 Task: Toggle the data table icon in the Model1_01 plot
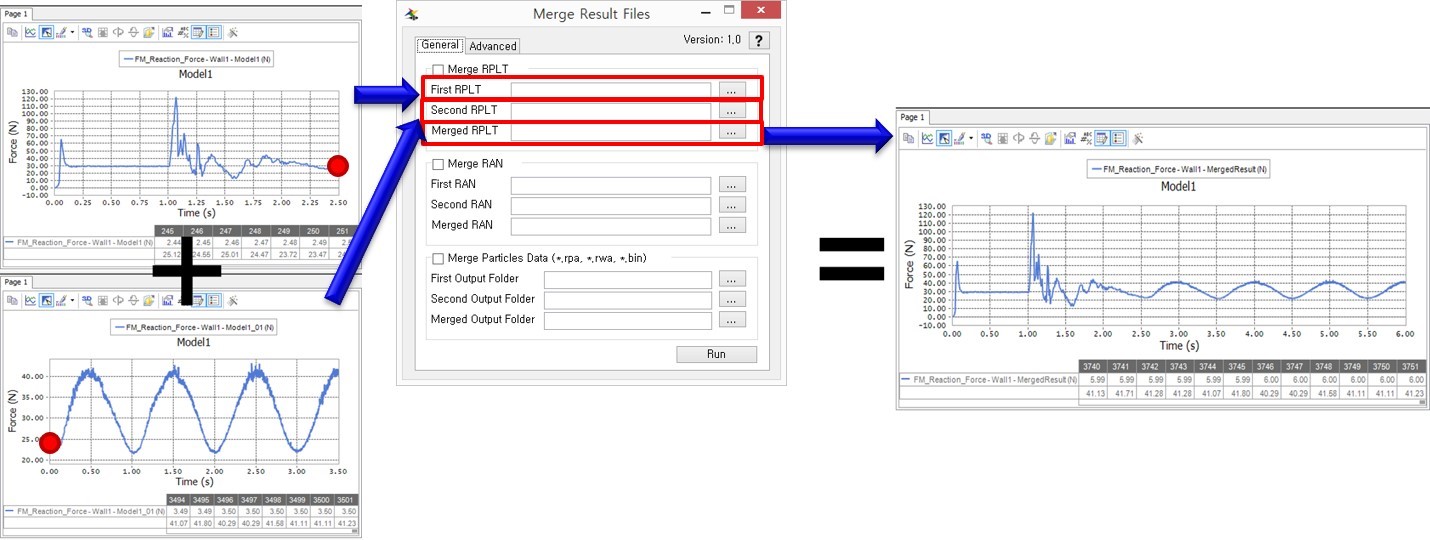tap(198, 299)
